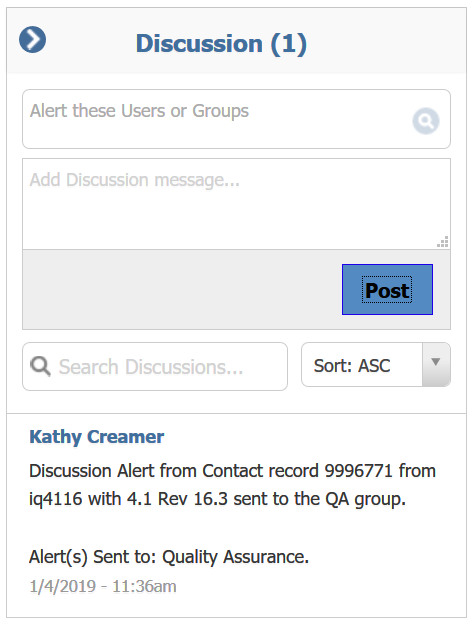
Task: Click record number 9996771 in the message
Action: [x=359, y=471]
